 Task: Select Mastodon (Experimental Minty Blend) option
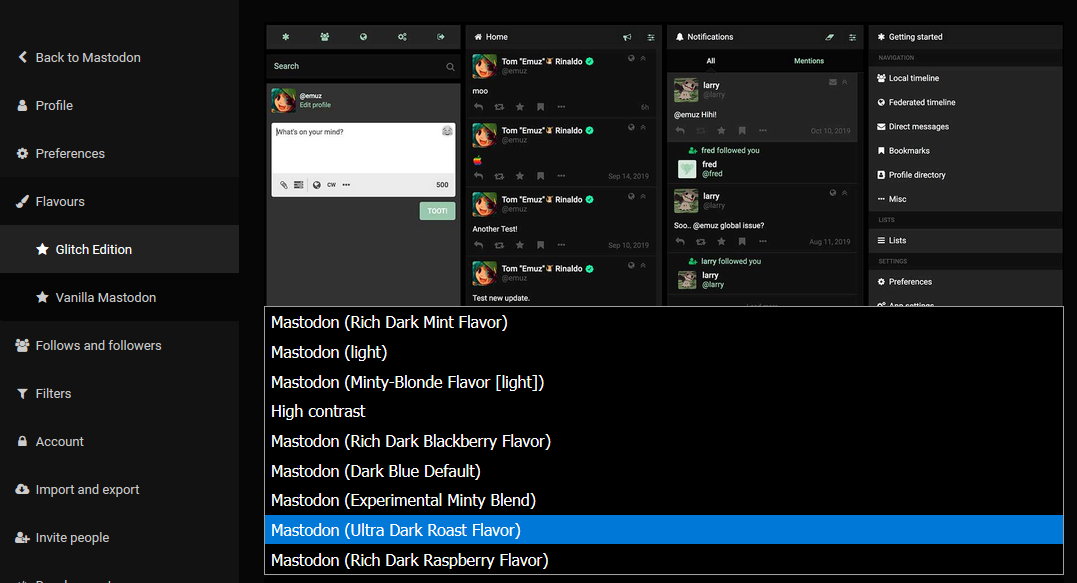(x=664, y=501)
